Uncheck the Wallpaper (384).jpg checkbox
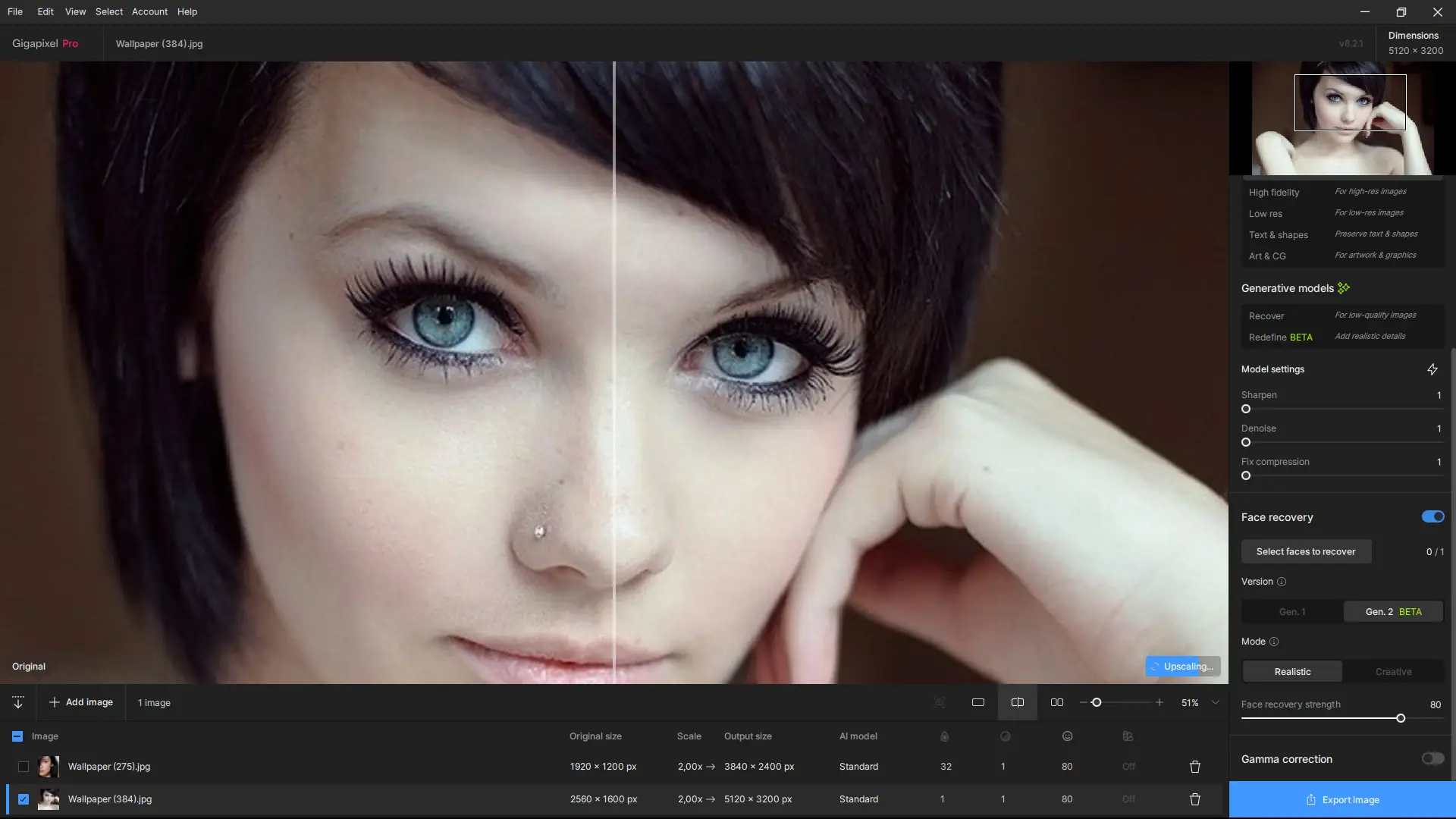The width and height of the screenshot is (1456, 819). [24, 799]
